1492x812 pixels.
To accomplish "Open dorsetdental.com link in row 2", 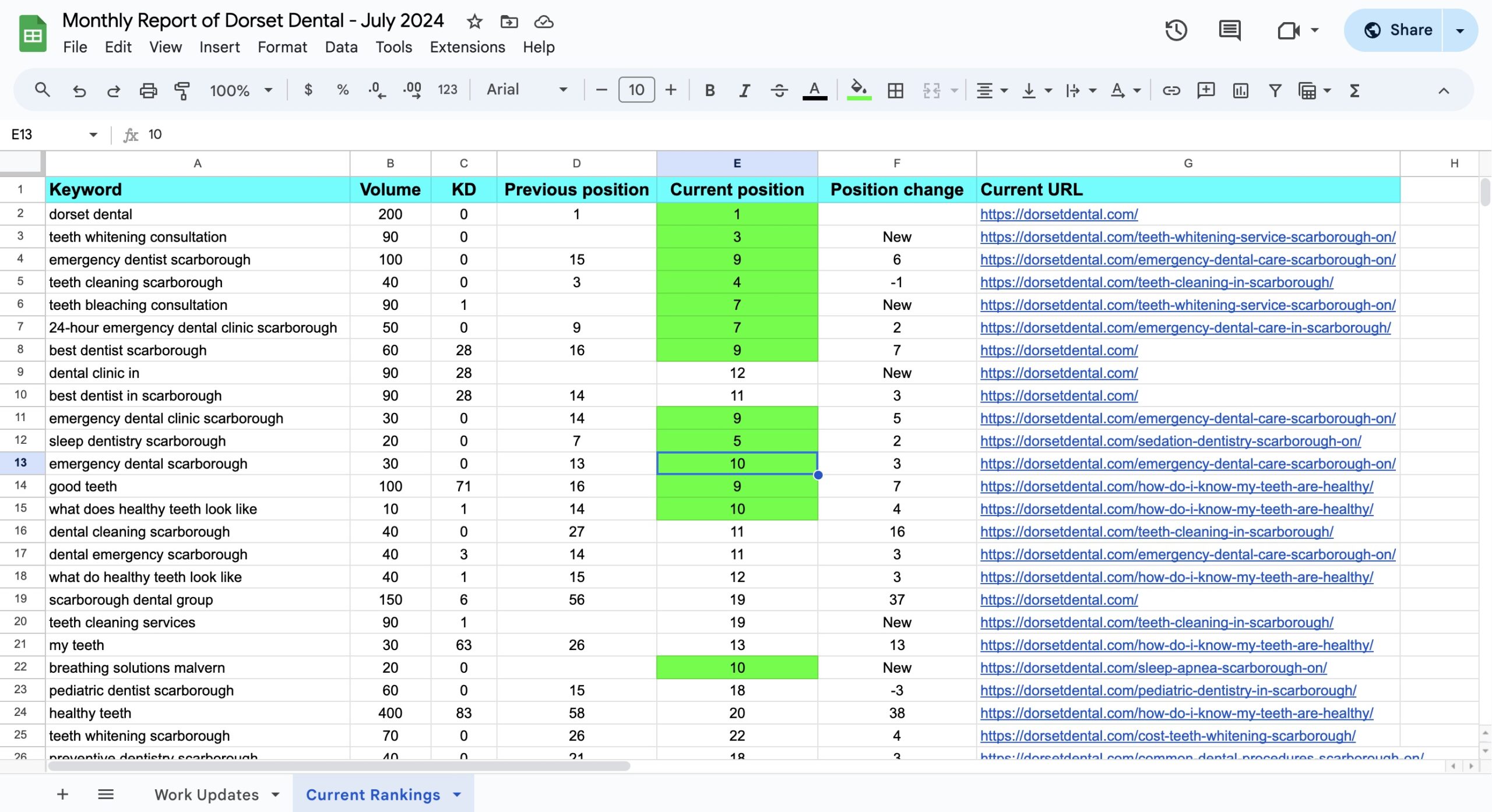I will [x=1058, y=214].
